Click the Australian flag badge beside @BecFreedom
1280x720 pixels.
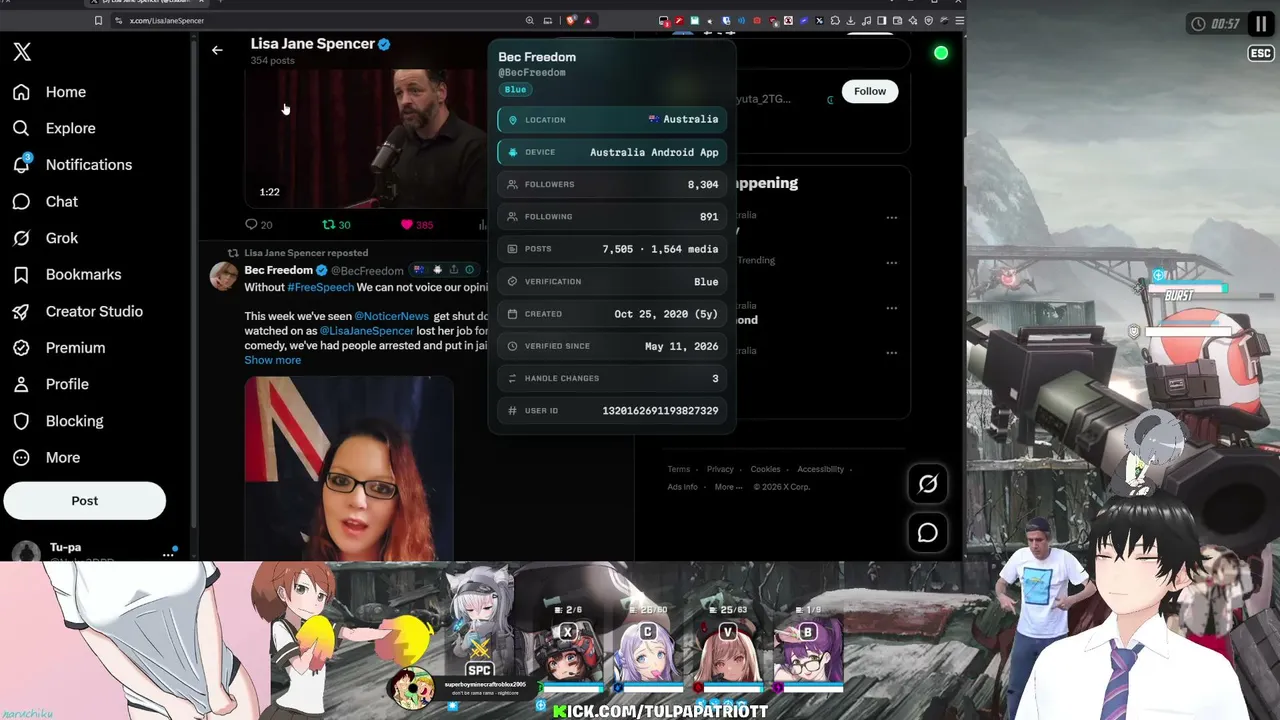tap(420, 270)
